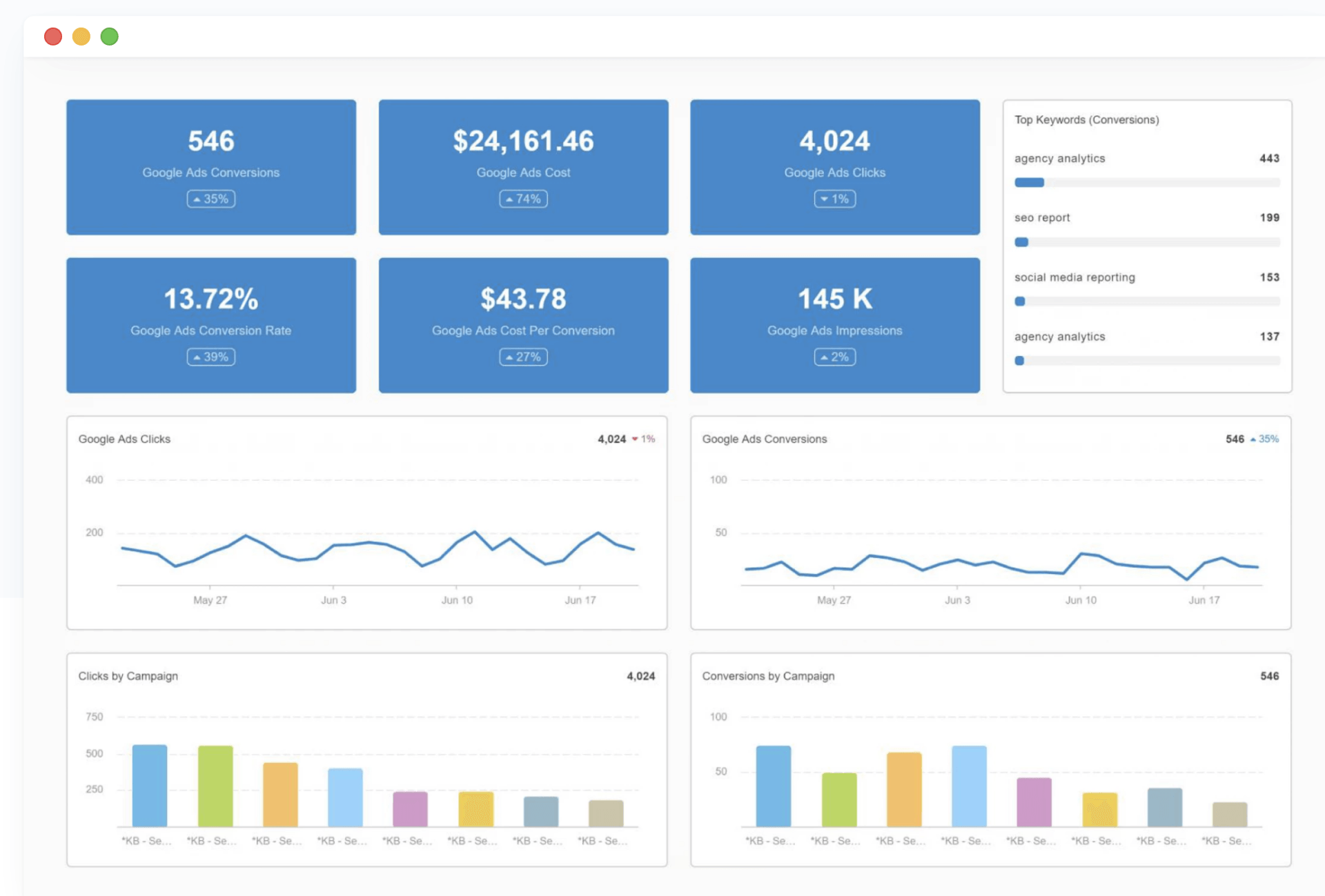This screenshot has height=896, width=1325.
Task: Click the 39% badge under Conversion Rate
Action: tap(210, 357)
